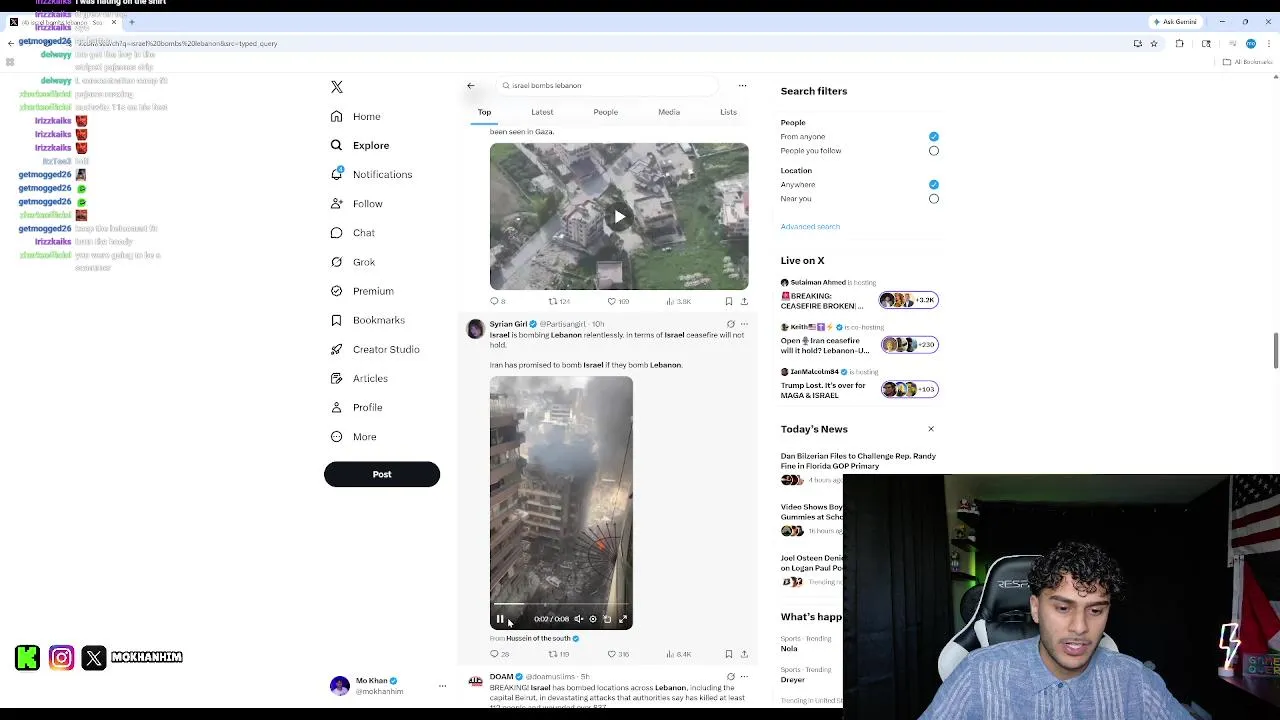Image resolution: width=1280 pixels, height=720 pixels.
Task: Switch to the Lists tab
Action: (728, 112)
